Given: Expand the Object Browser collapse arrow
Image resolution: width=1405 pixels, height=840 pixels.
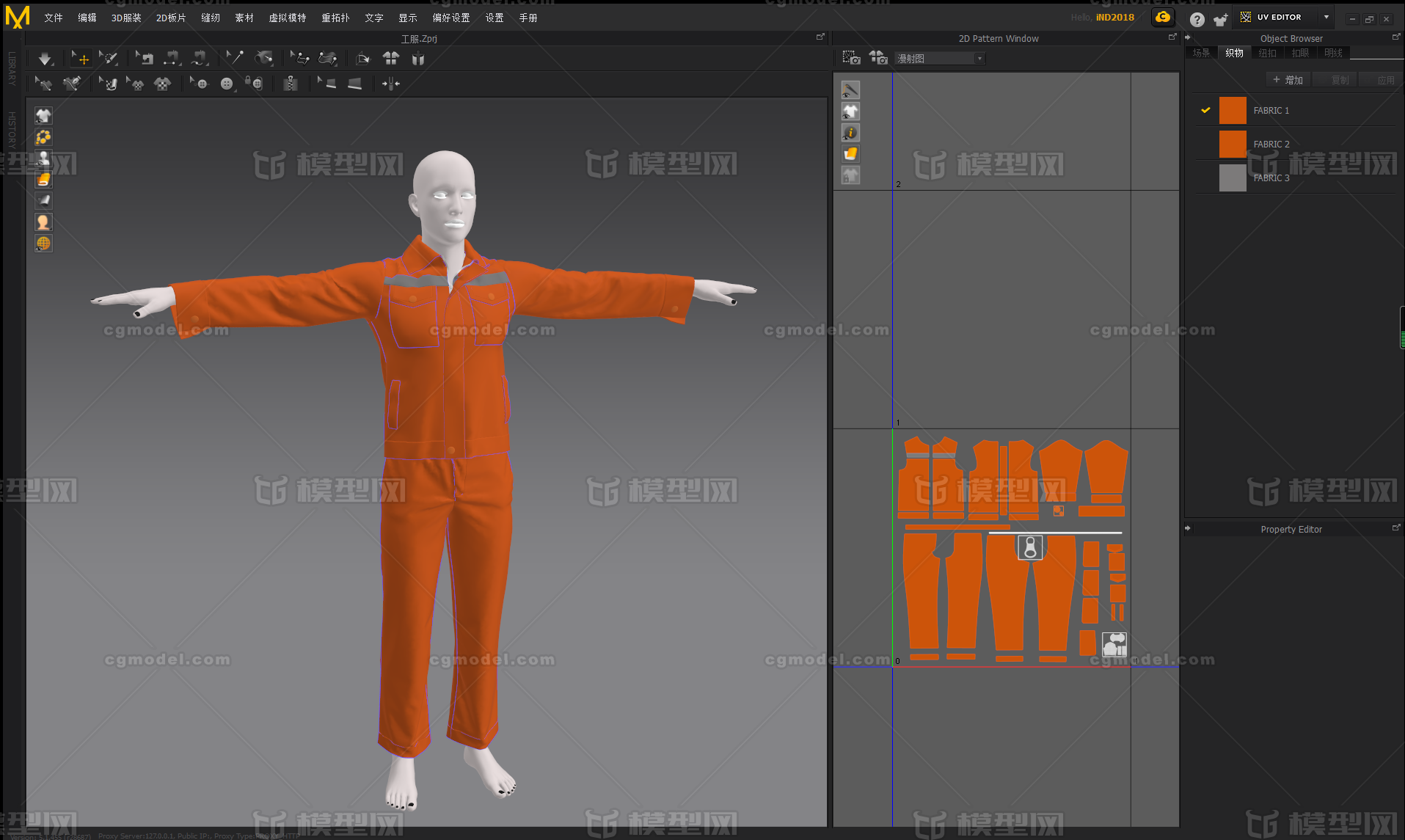Looking at the screenshot, I should coord(1188,37).
